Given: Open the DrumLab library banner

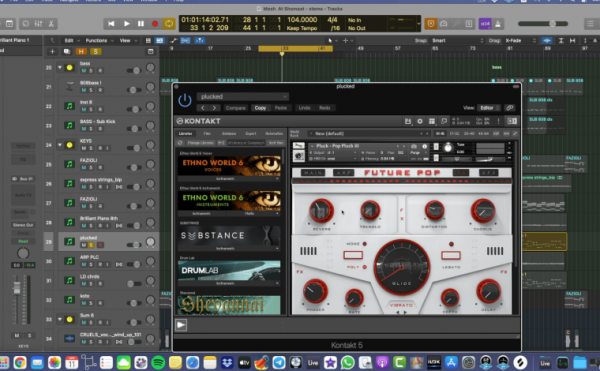Looking at the screenshot, I should (x=229, y=270).
